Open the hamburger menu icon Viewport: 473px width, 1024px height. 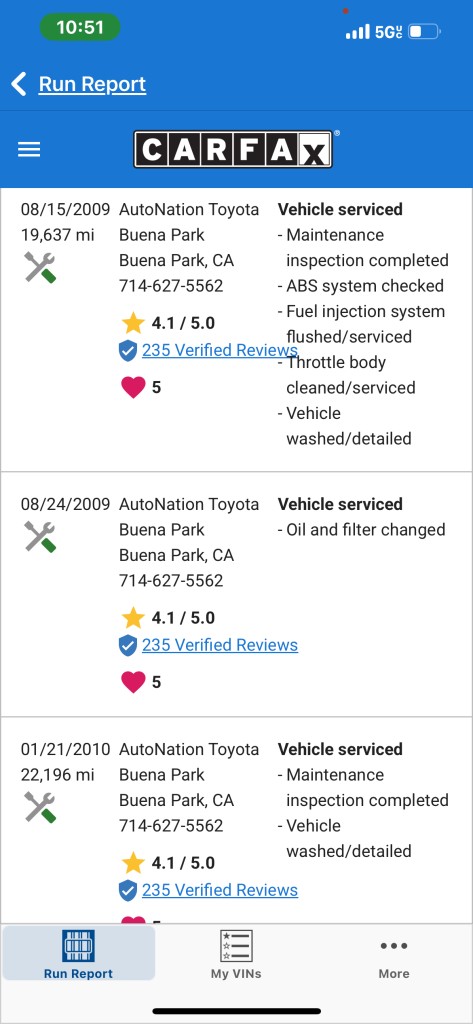pos(29,150)
